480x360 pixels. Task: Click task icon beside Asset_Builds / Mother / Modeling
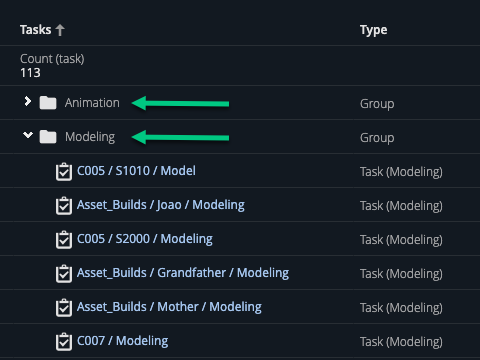point(64,308)
